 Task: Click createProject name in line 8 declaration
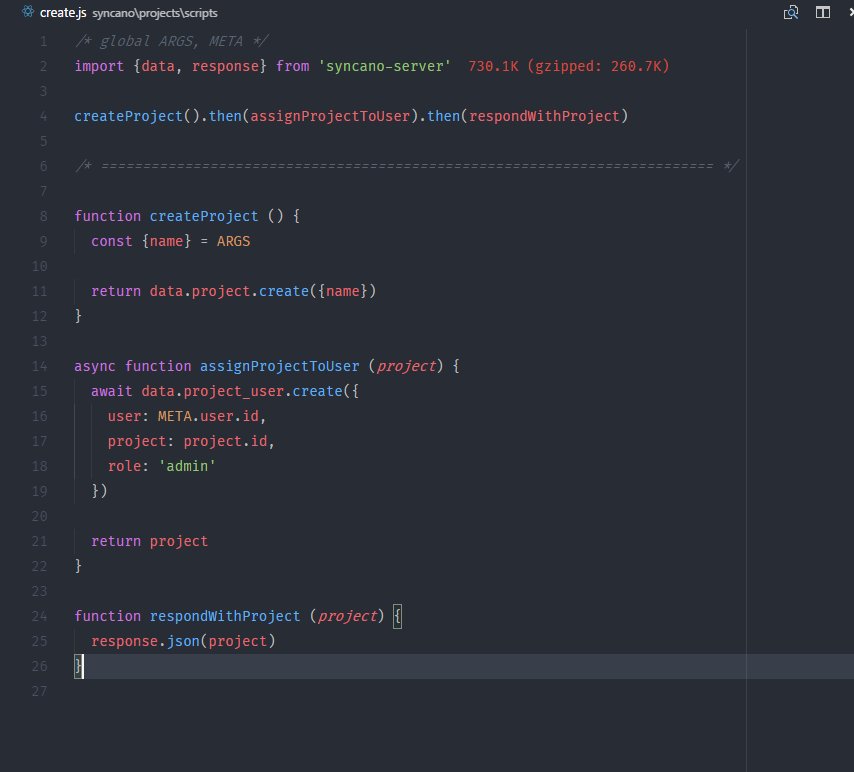pyautogui.click(x=204, y=216)
